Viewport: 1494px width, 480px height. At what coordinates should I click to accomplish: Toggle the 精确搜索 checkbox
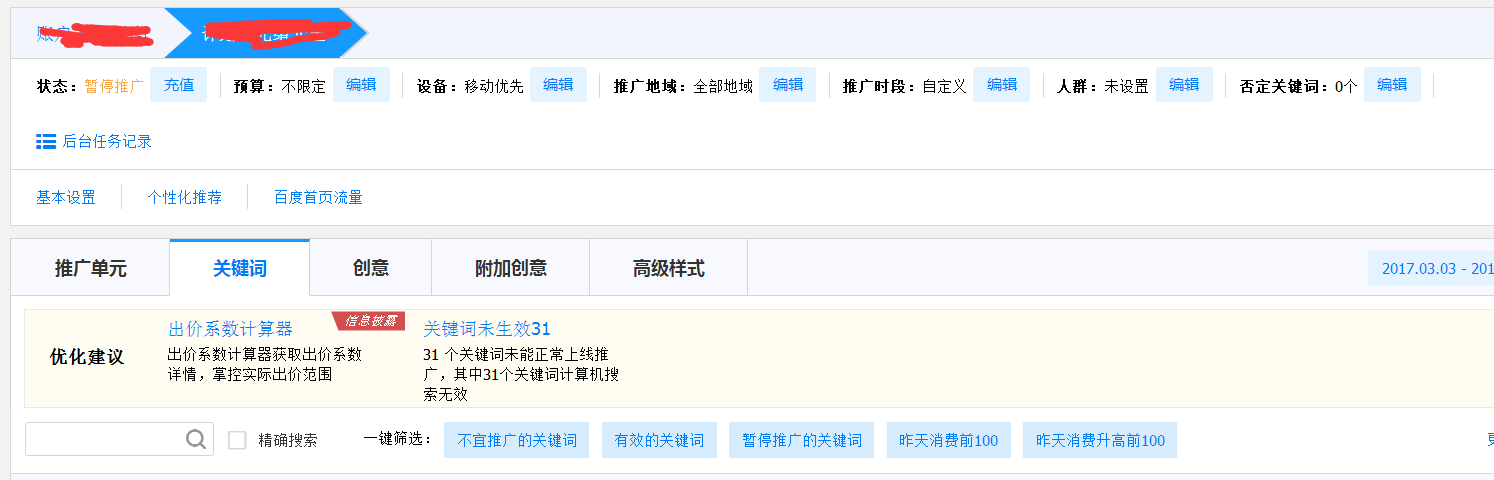(237, 440)
